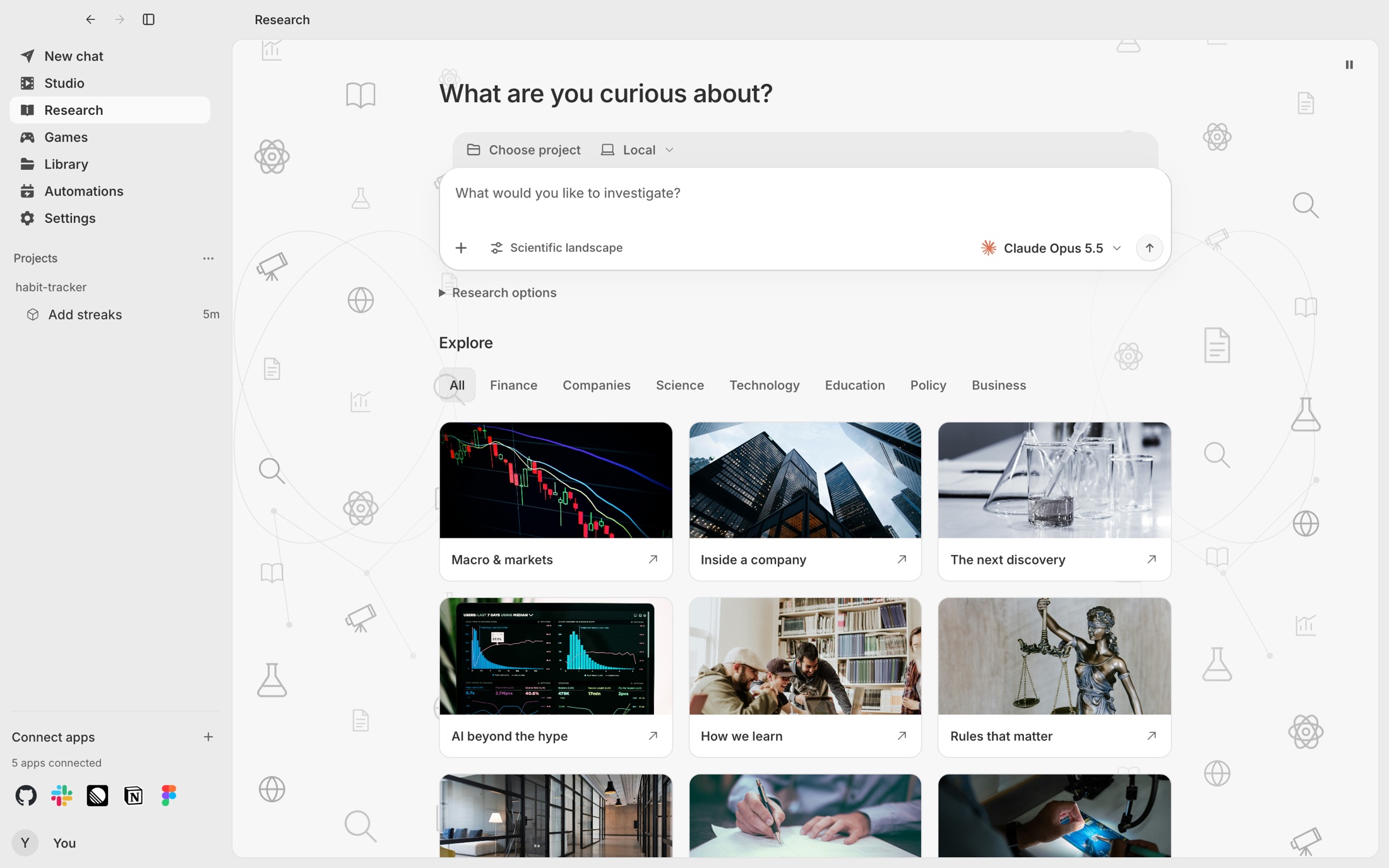Pause the background animation

click(1349, 64)
